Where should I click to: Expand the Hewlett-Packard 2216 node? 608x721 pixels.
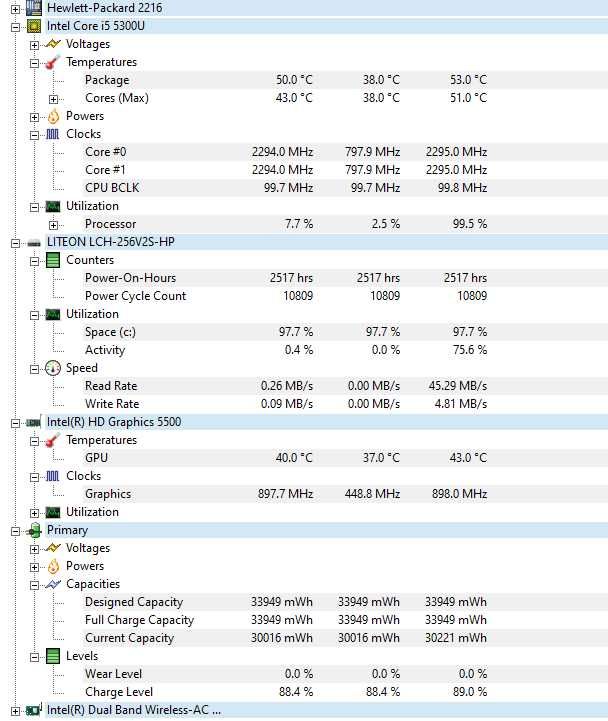tap(15, 9)
